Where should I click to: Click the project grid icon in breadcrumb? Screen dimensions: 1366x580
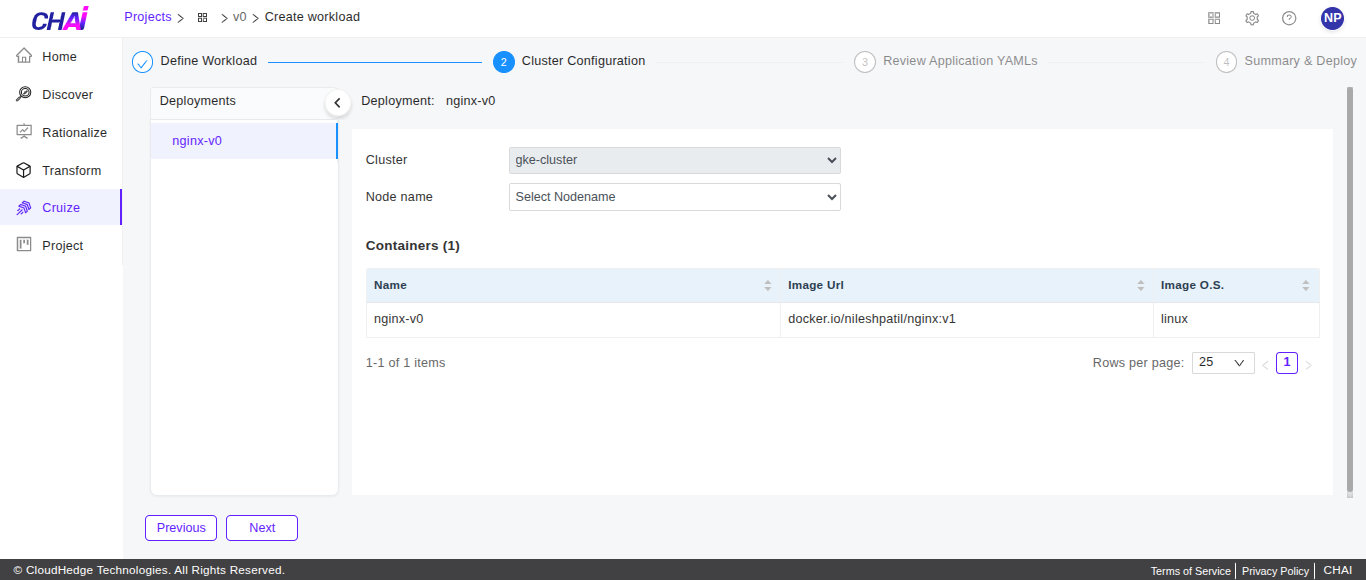(203, 18)
